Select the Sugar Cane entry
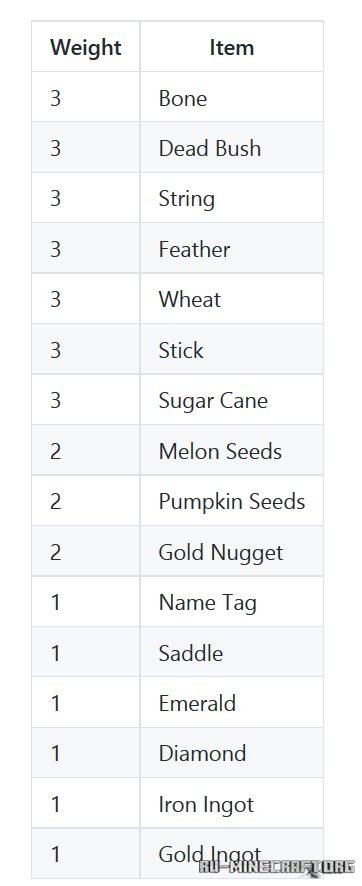Viewport: 362px width, 886px height. click(x=213, y=401)
